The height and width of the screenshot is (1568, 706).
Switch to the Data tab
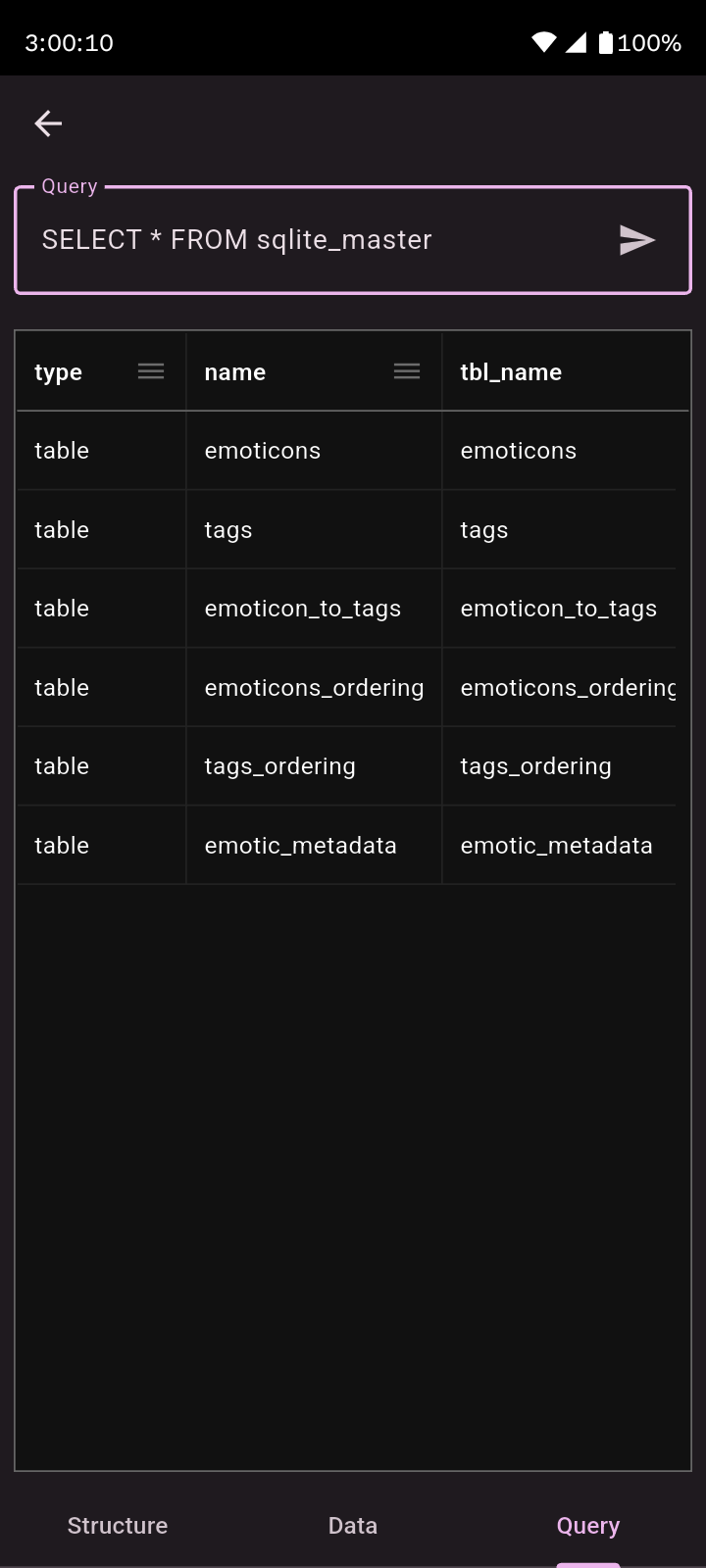click(x=353, y=1525)
